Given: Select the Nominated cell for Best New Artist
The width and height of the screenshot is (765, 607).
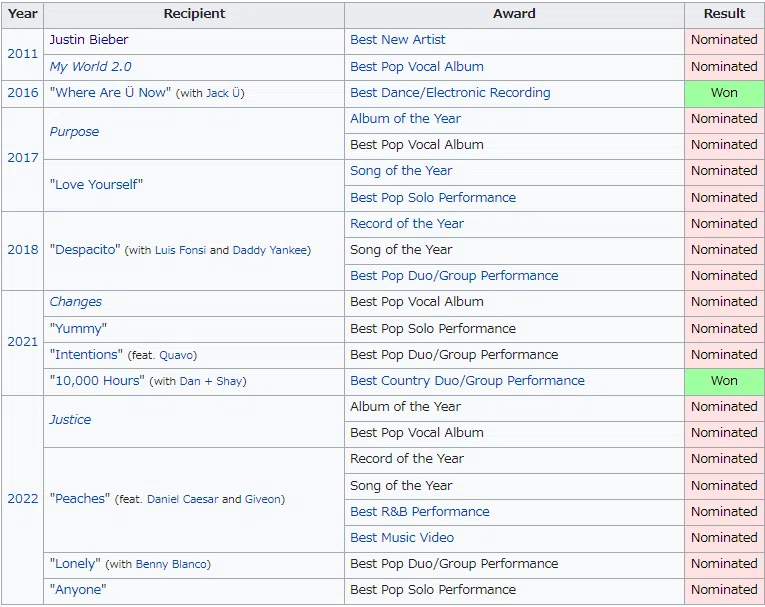Looking at the screenshot, I should click(x=724, y=40).
